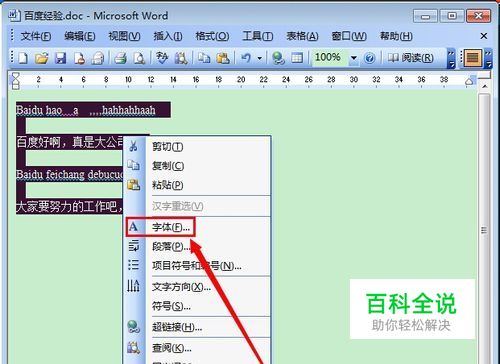Click the vertical scrollbar thumb
500x364 pixels.
484,230
